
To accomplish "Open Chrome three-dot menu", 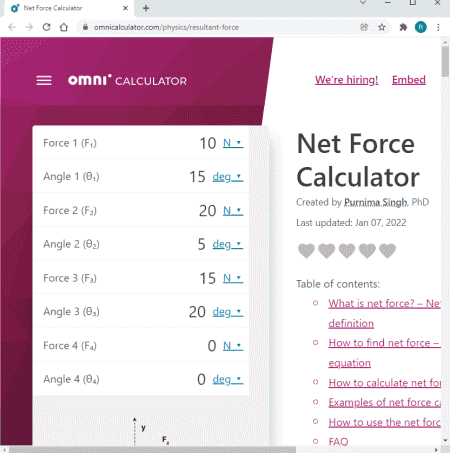I will [438, 27].
